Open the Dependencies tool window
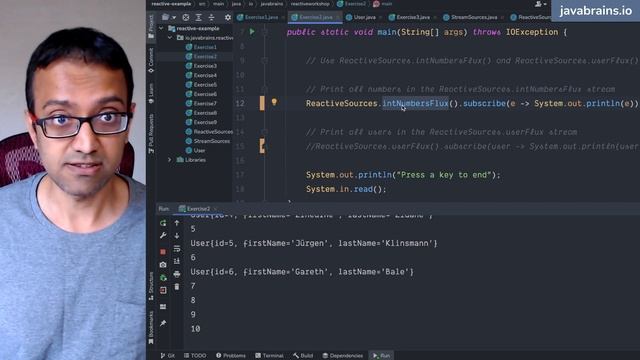The width and height of the screenshot is (640, 360). pyautogui.click(x=342, y=356)
